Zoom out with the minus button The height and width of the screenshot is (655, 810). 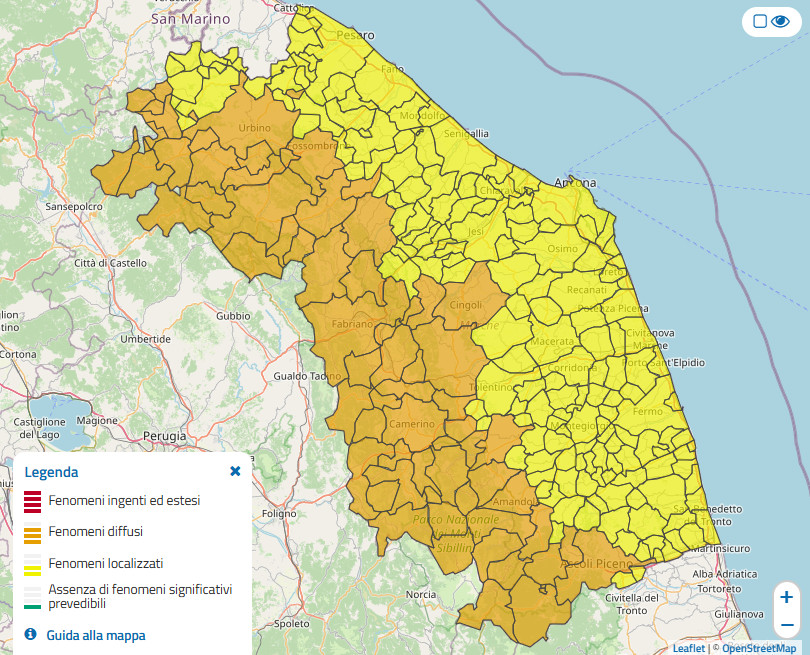click(786, 625)
